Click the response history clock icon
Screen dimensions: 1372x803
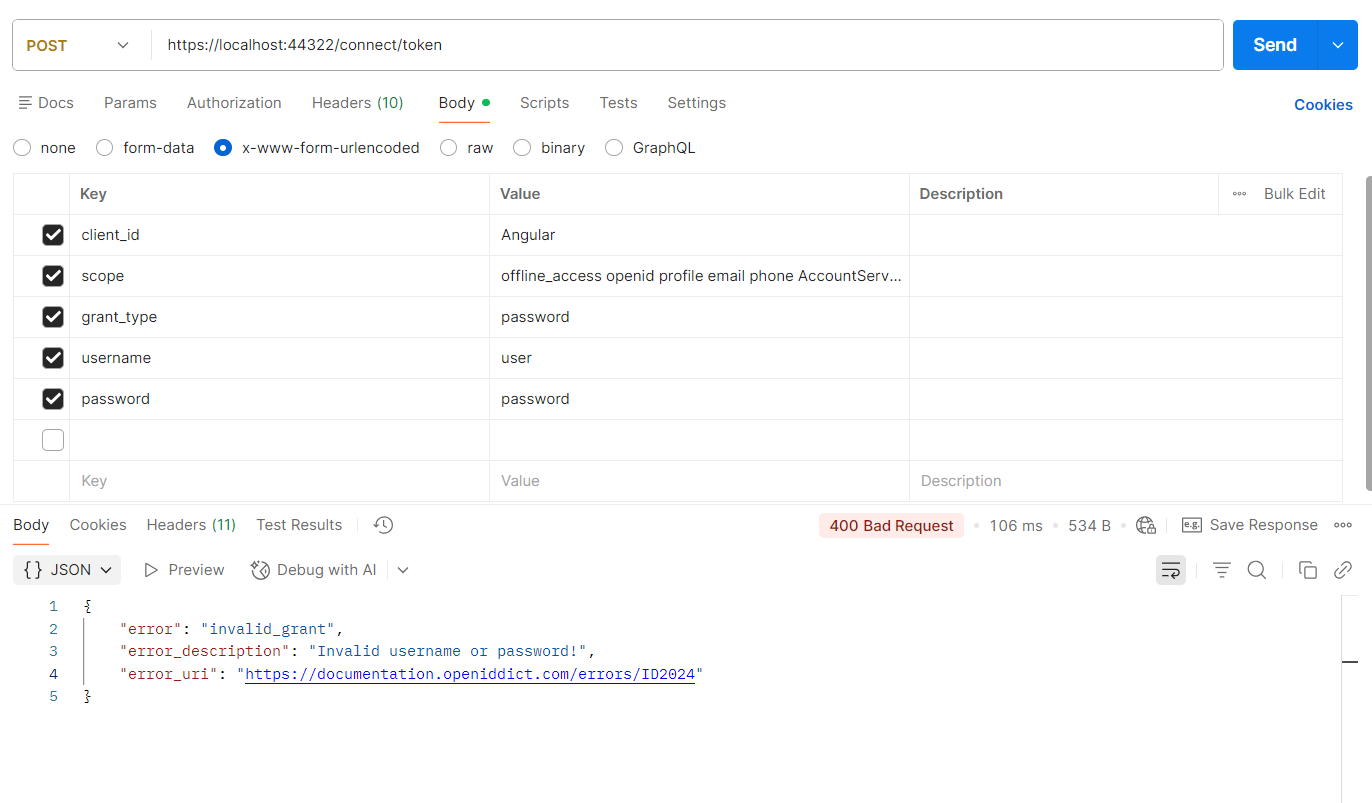click(x=383, y=525)
